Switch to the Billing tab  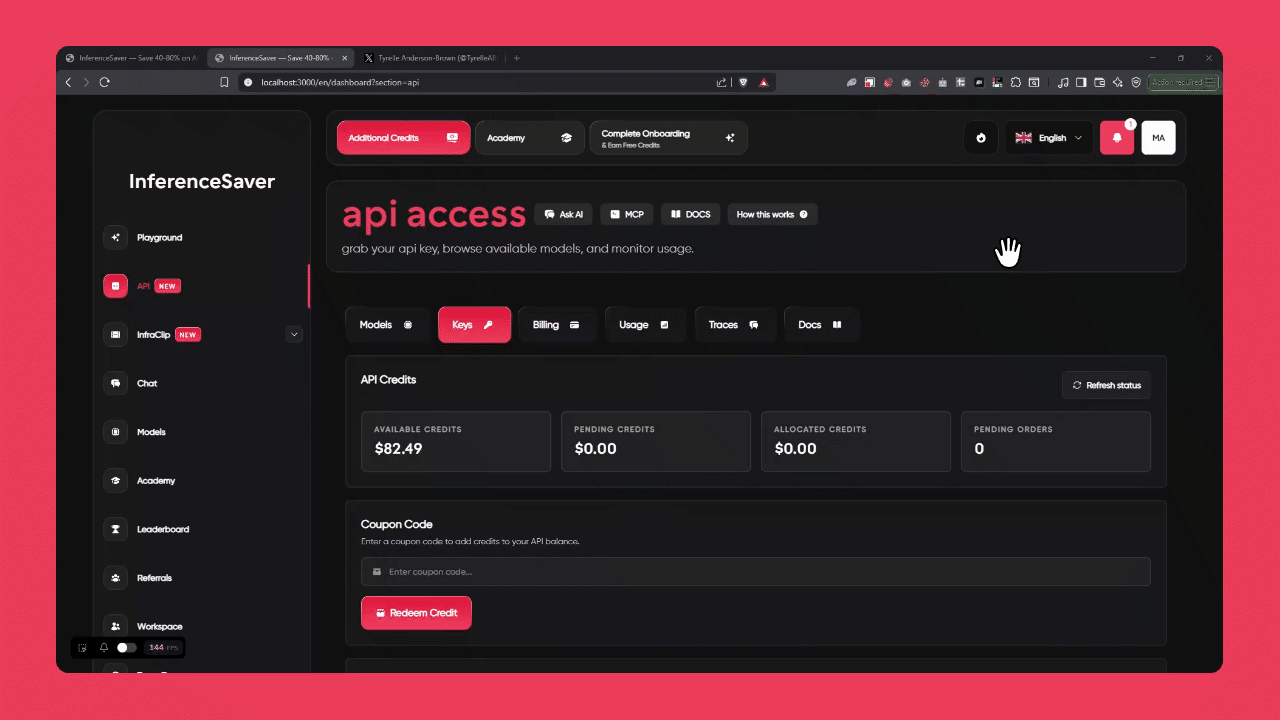tap(557, 325)
